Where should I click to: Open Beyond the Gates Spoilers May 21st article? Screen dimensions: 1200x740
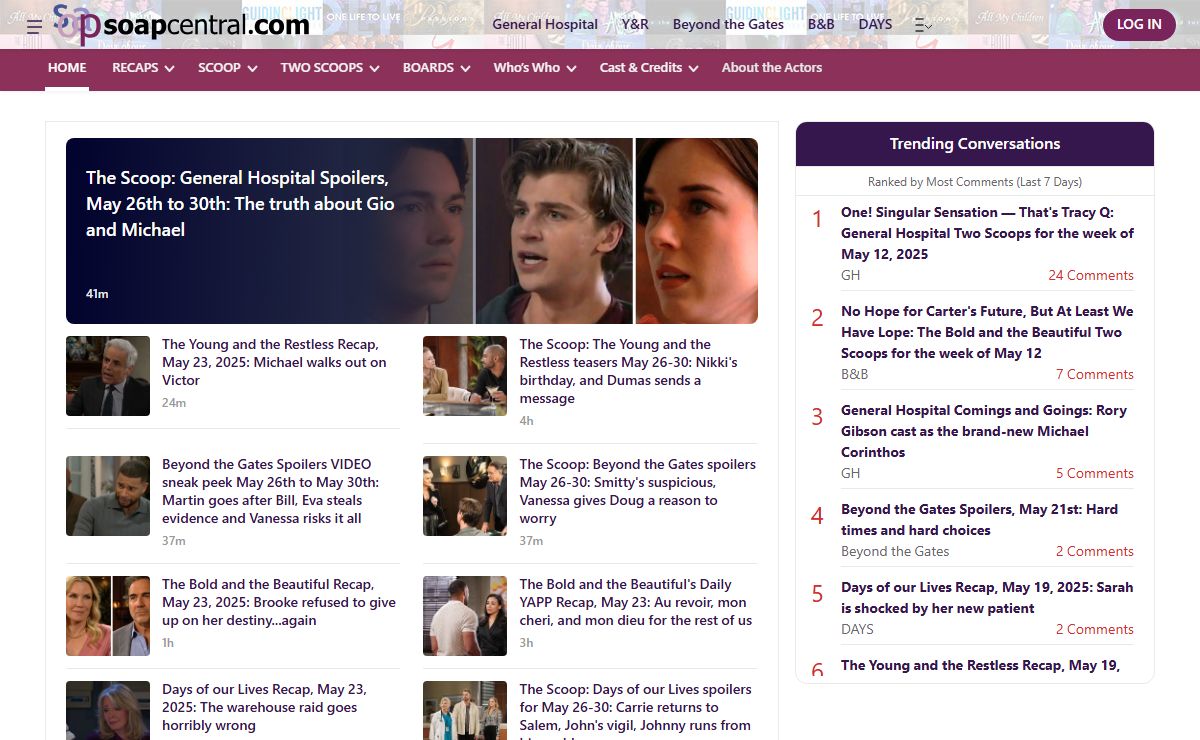979,520
